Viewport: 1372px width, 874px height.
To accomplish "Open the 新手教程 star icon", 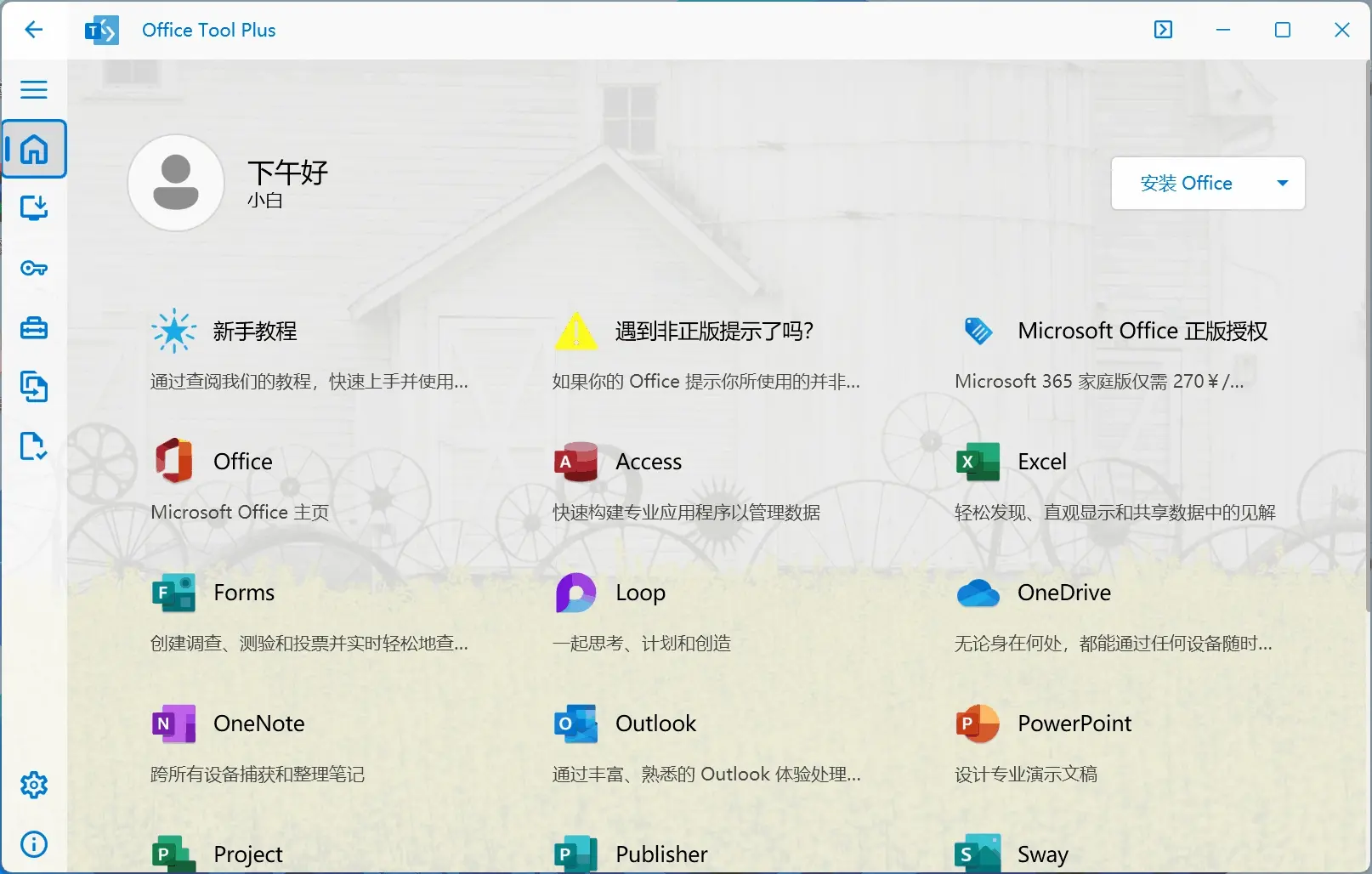I will [x=173, y=331].
